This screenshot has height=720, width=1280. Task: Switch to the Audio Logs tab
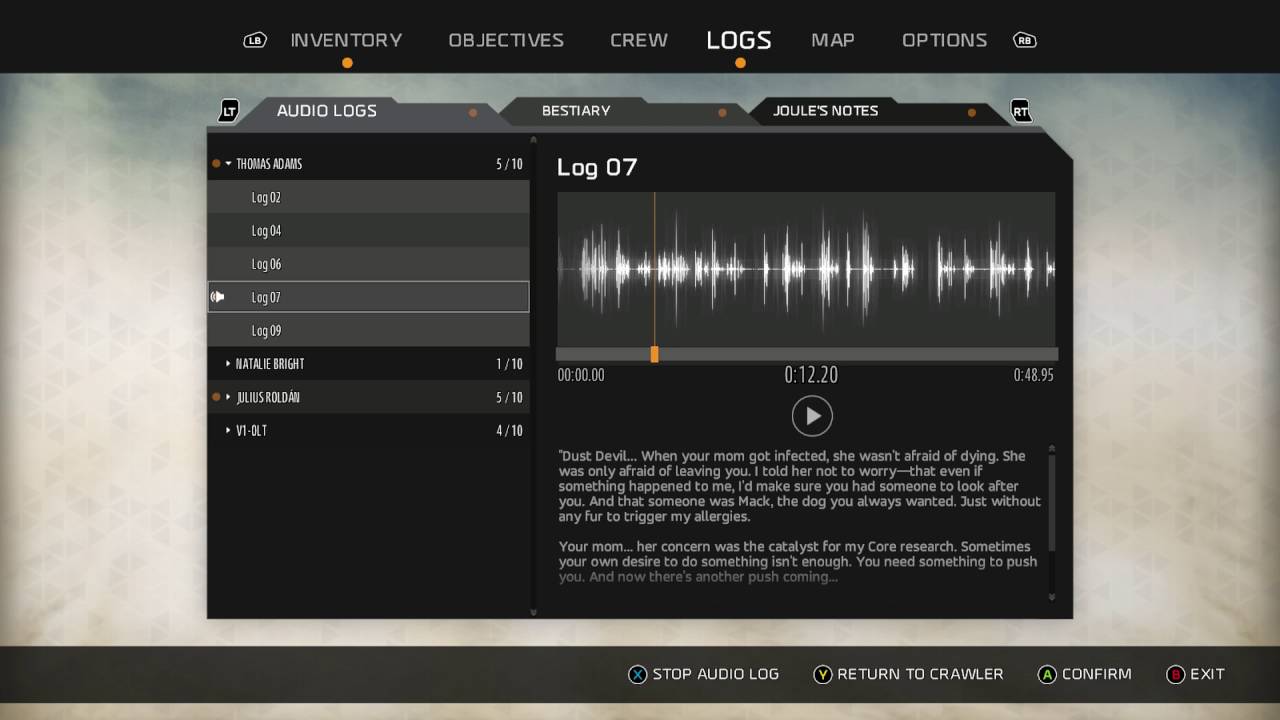click(x=327, y=111)
